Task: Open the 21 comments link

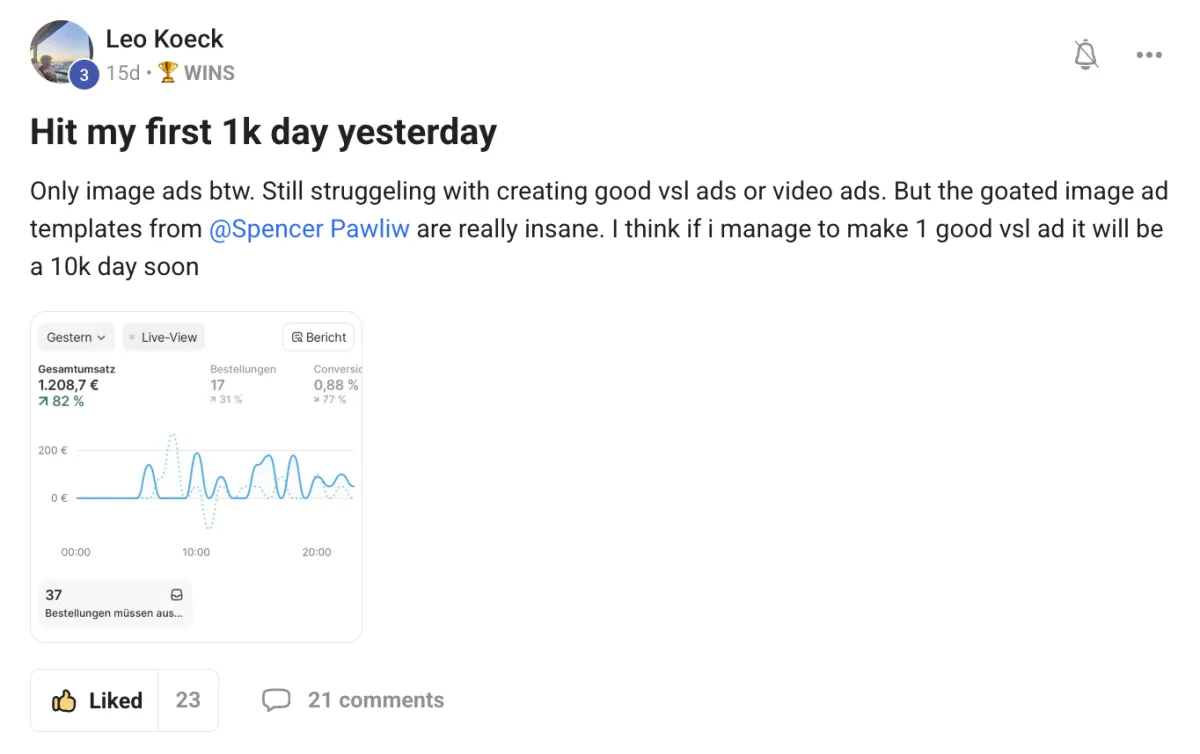Action: tap(375, 700)
